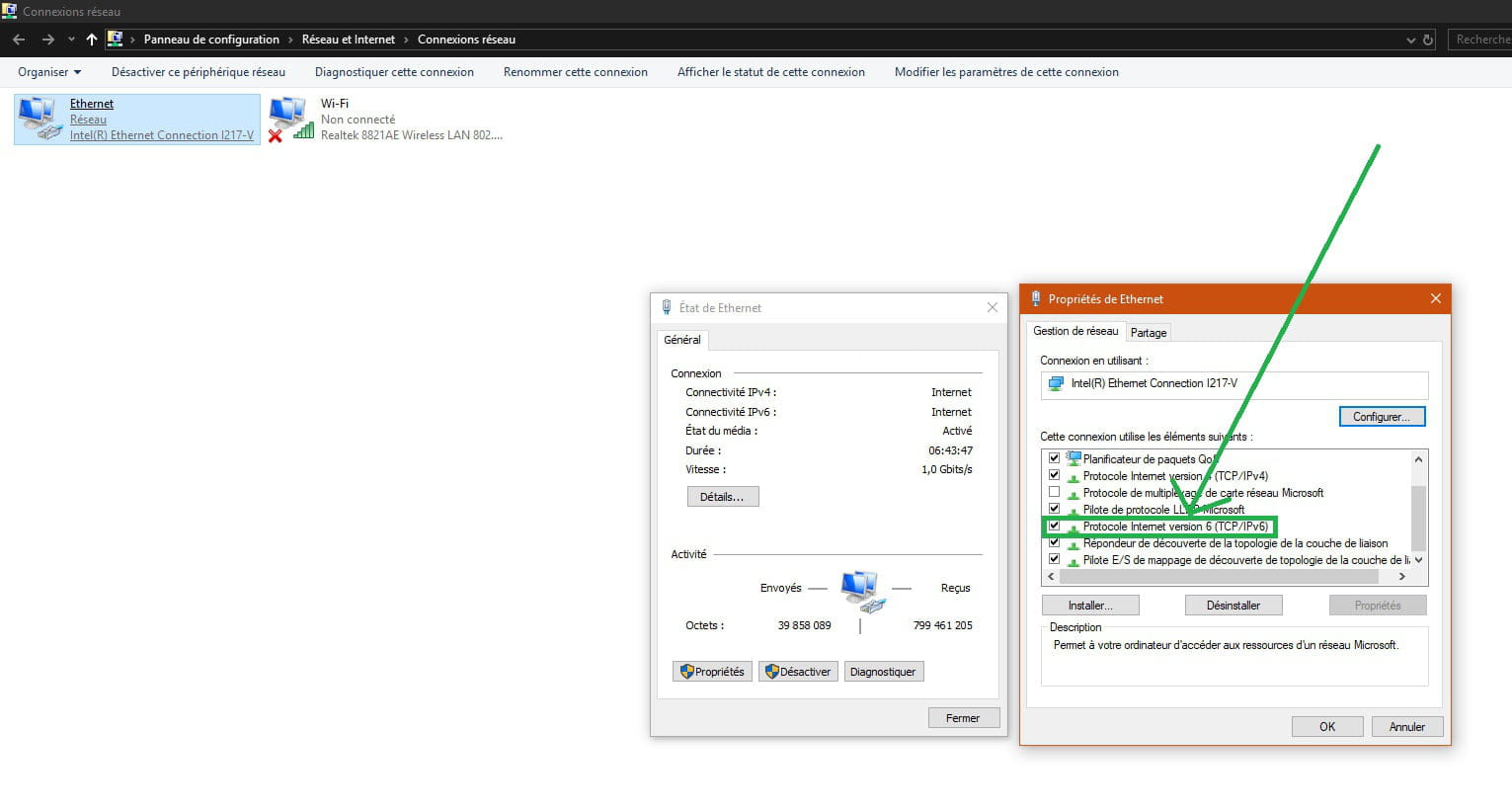Click the forward navigation arrow
The width and height of the screenshot is (1512, 812).
[x=47, y=40]
